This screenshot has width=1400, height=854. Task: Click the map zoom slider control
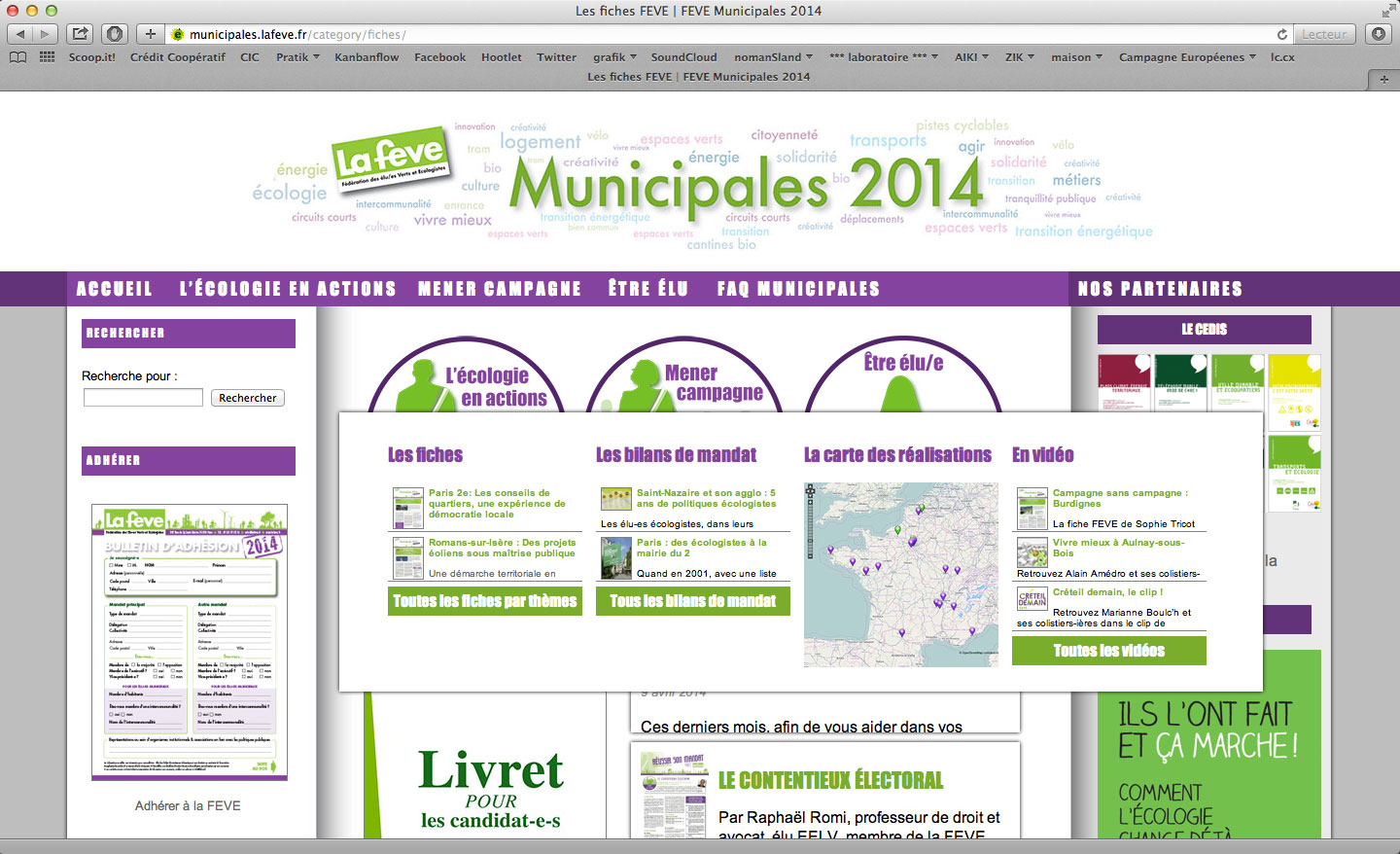[x=811, y=521]
